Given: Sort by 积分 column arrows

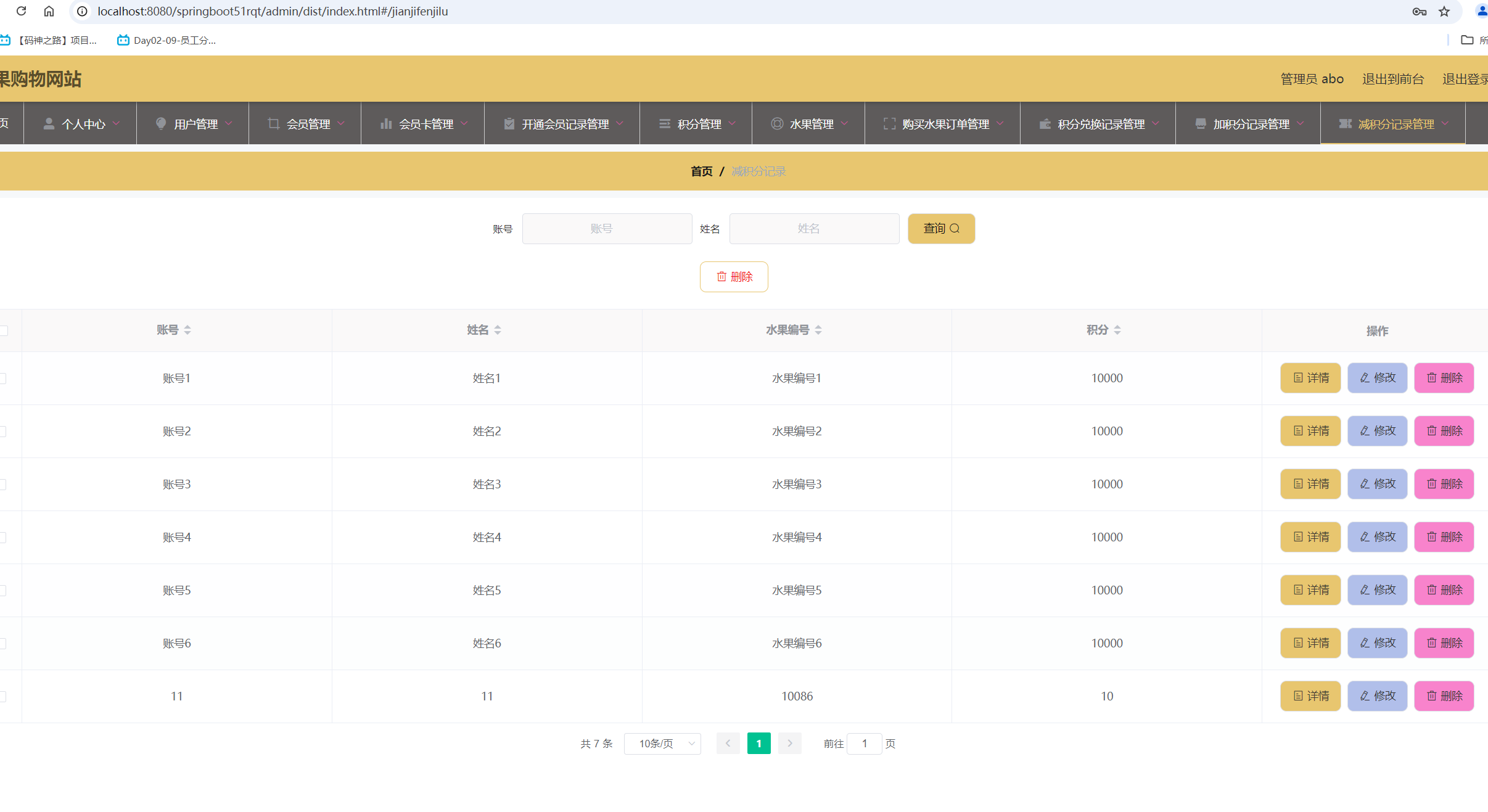Looking at the screenshot, I should 1117,330.
